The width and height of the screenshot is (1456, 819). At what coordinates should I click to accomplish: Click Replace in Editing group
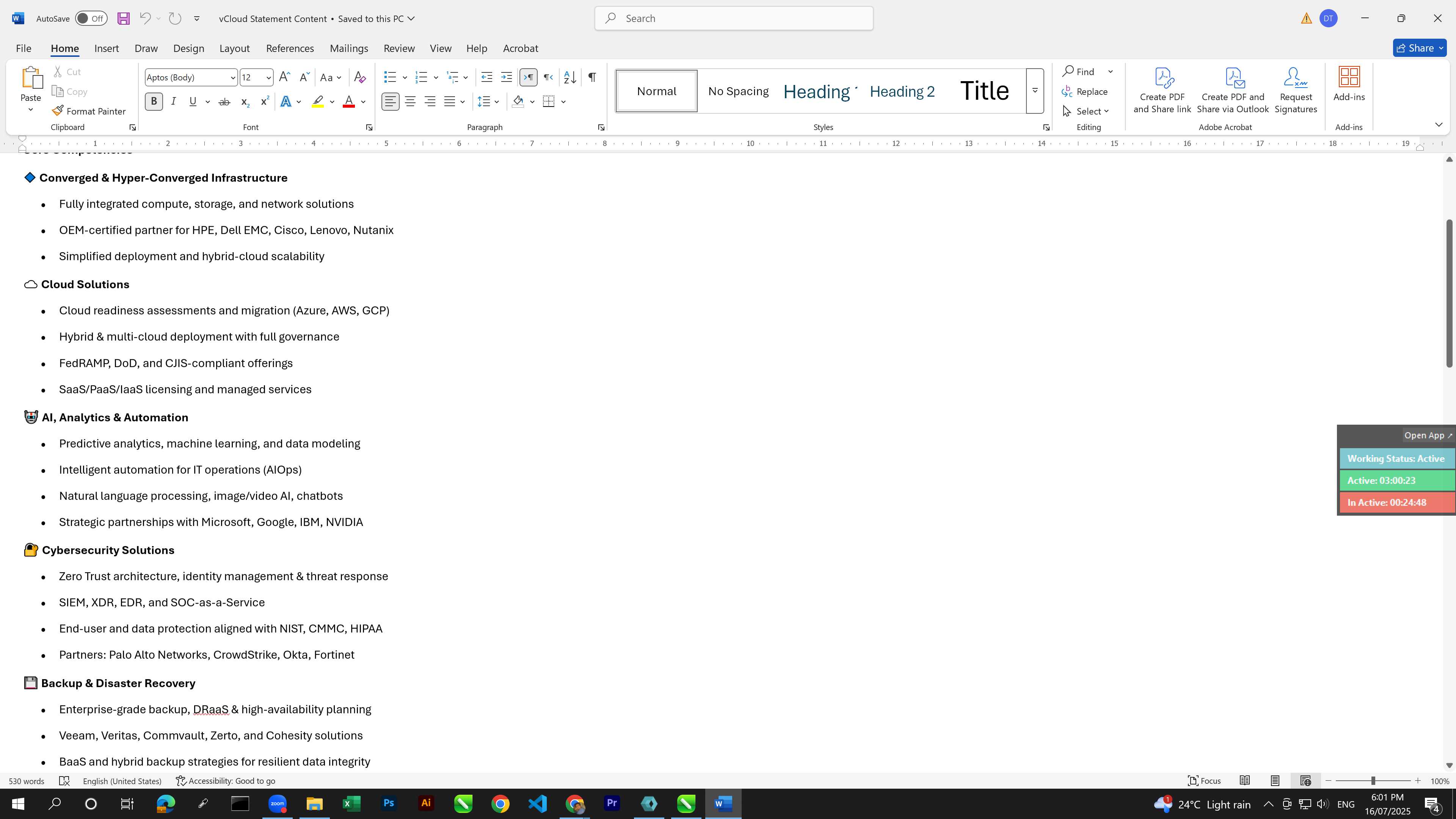1085,91
